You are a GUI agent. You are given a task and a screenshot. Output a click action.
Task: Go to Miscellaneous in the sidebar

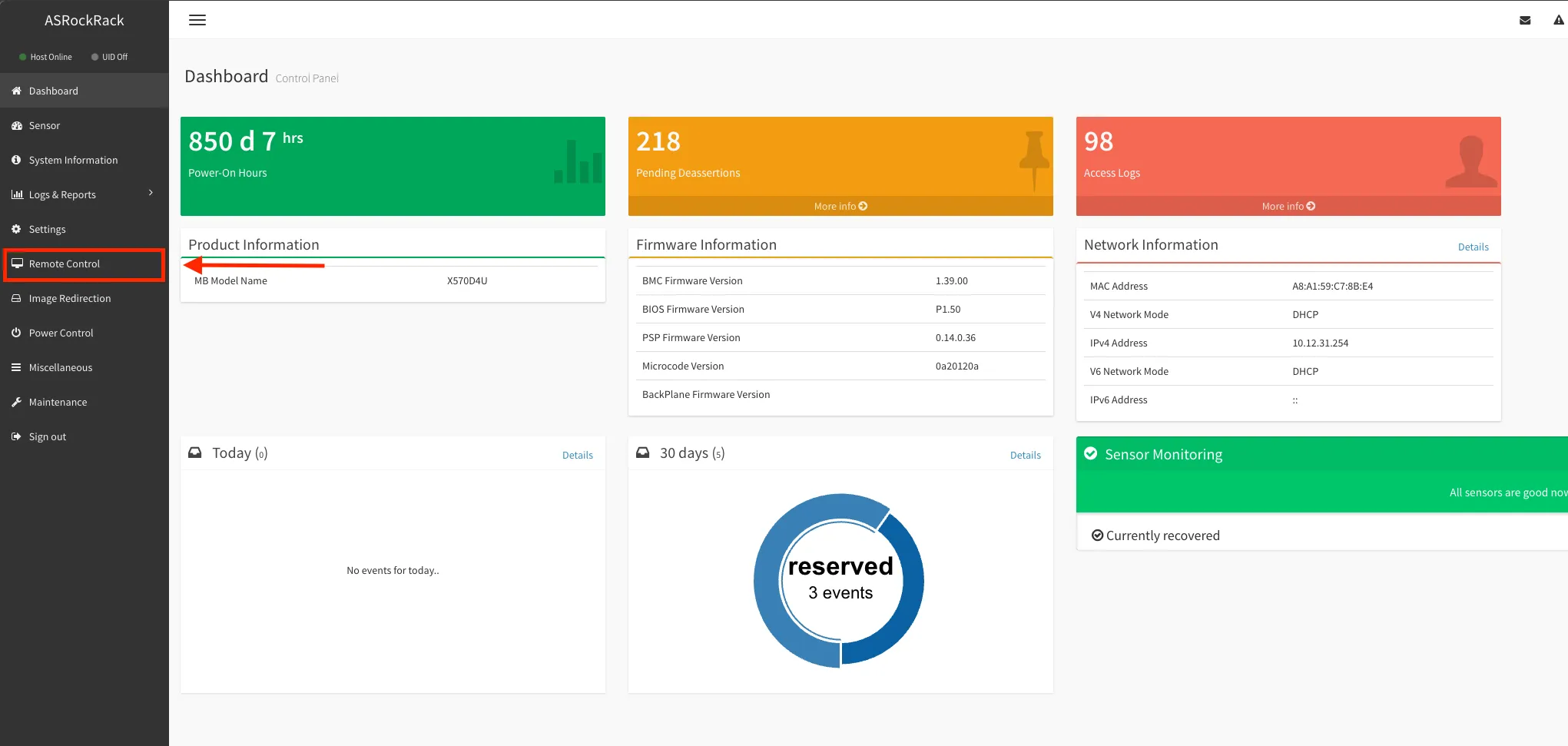coord(60,367)
